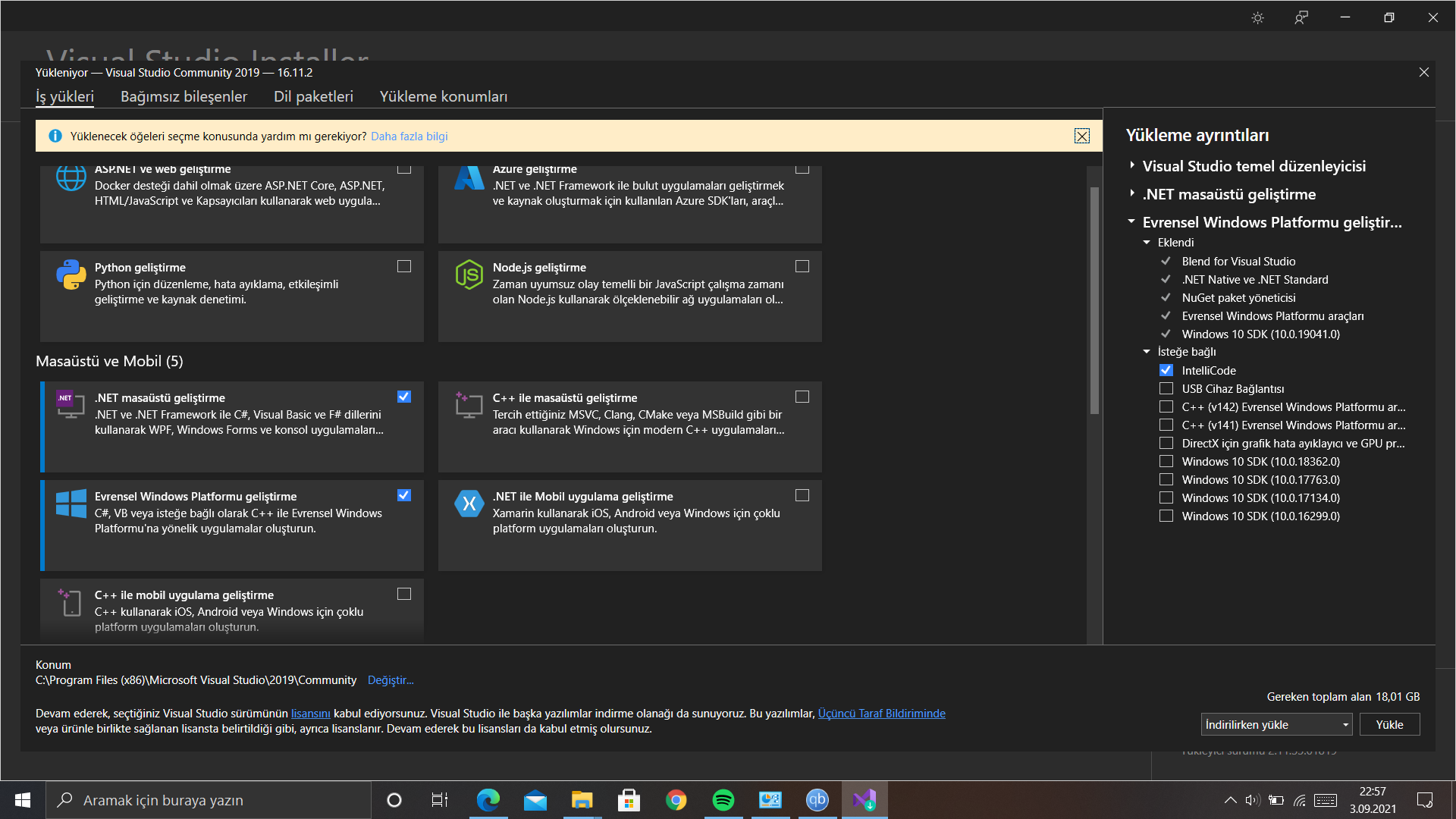This screenshot has height=819, width=1456.
Task: Expand Visual Studio temel düzenleyicisi details
Action: click(1132, 165)
